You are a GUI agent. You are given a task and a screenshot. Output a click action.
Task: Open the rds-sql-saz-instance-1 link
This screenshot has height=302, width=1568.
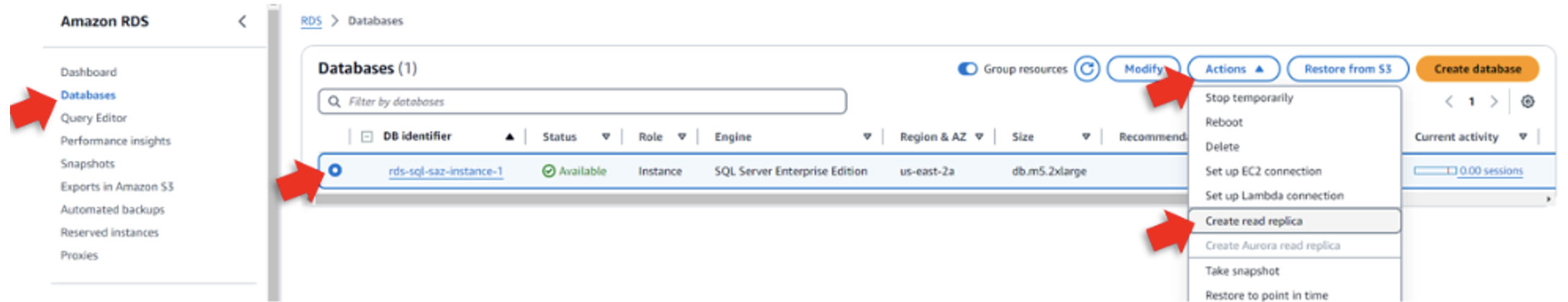(446, 171)
